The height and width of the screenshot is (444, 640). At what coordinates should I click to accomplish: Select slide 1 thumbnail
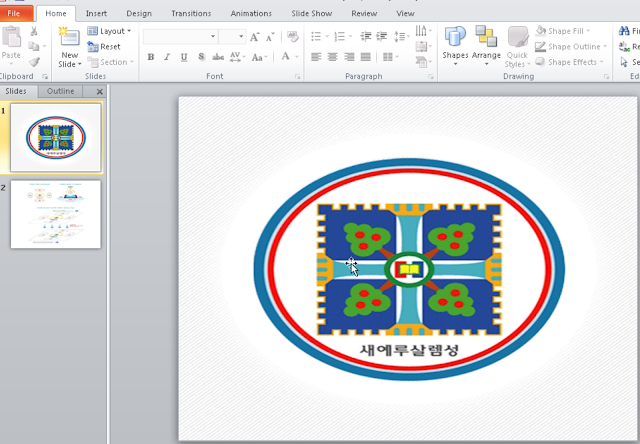point(56,137)
